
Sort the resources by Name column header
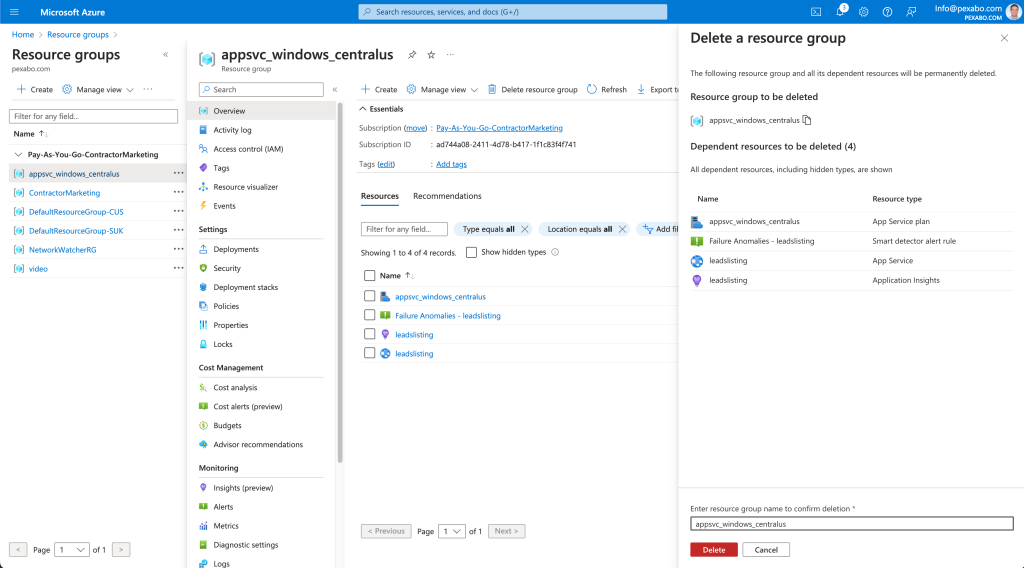point(396,276)
